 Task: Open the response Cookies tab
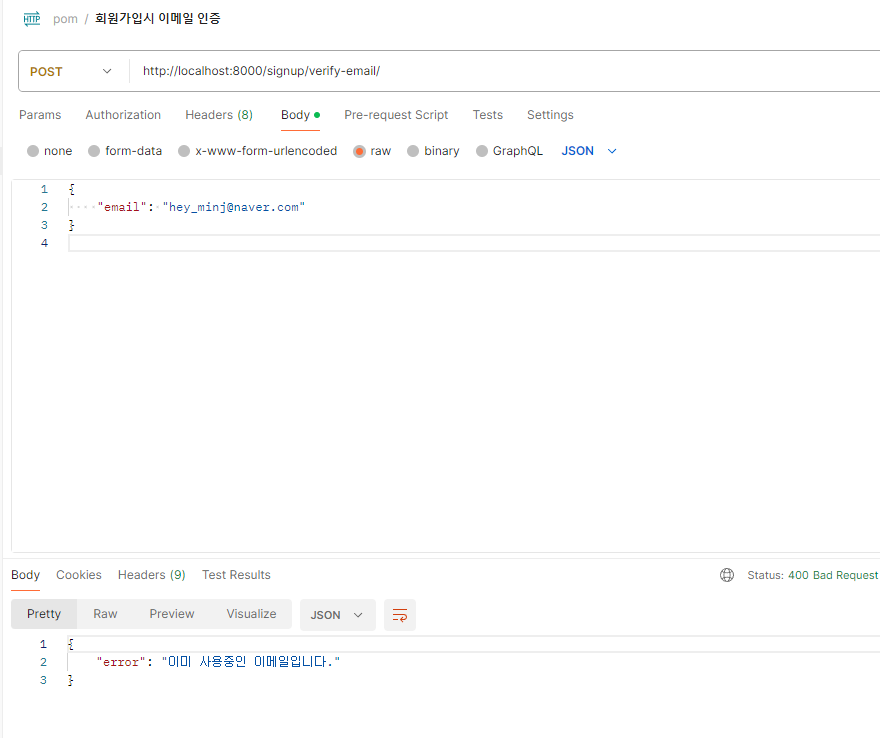79,575
